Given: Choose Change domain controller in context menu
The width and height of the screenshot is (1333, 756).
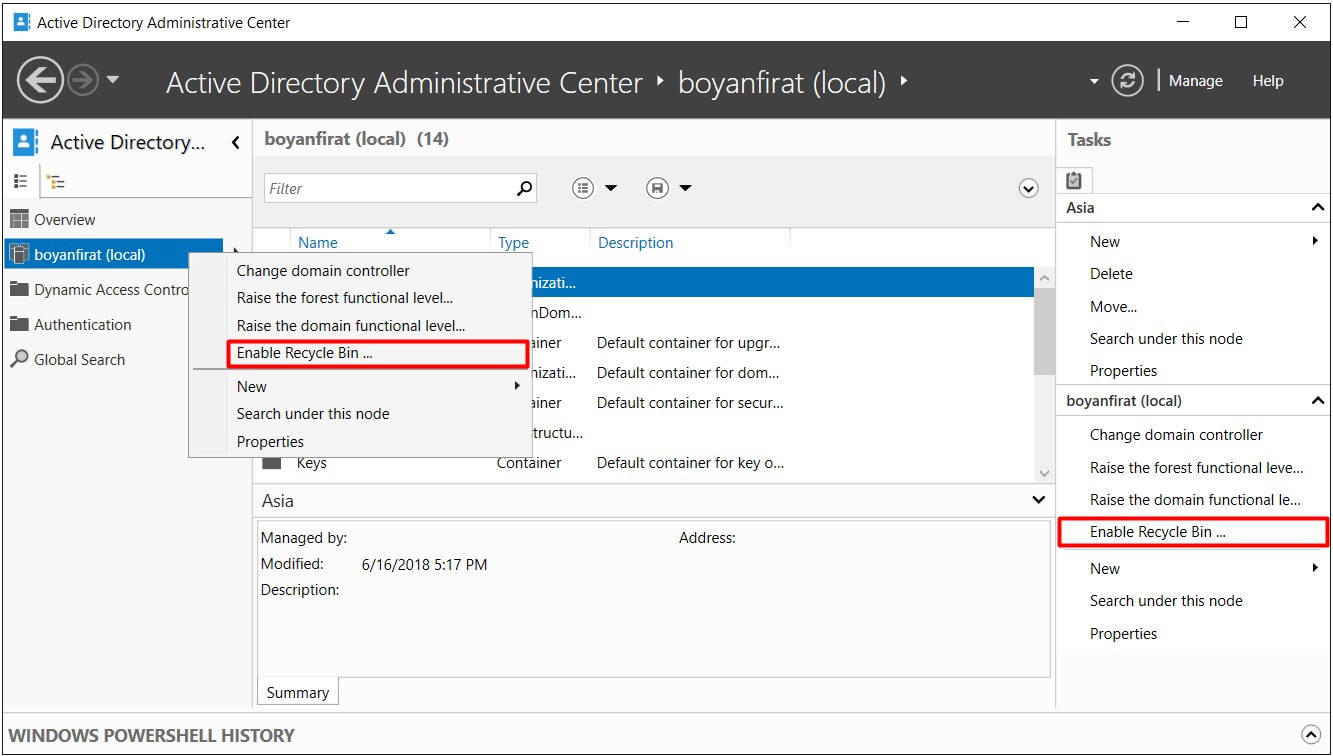Looking at the screenshot, I should [323, 271].
